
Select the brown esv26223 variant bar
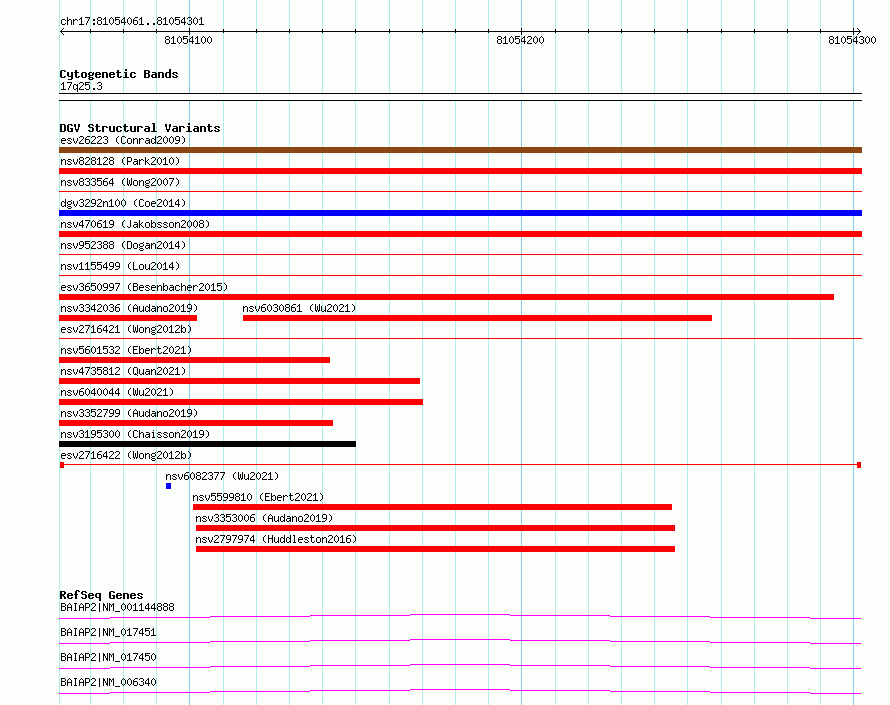coord(460,150)
